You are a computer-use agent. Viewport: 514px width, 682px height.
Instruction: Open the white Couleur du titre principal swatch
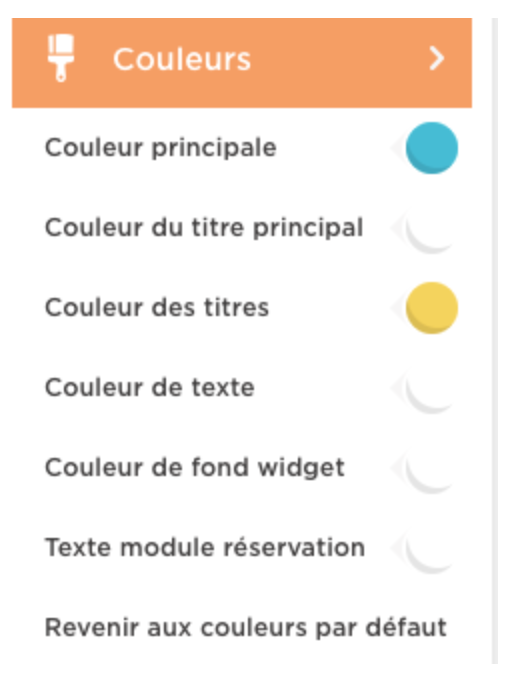[432, 228]
